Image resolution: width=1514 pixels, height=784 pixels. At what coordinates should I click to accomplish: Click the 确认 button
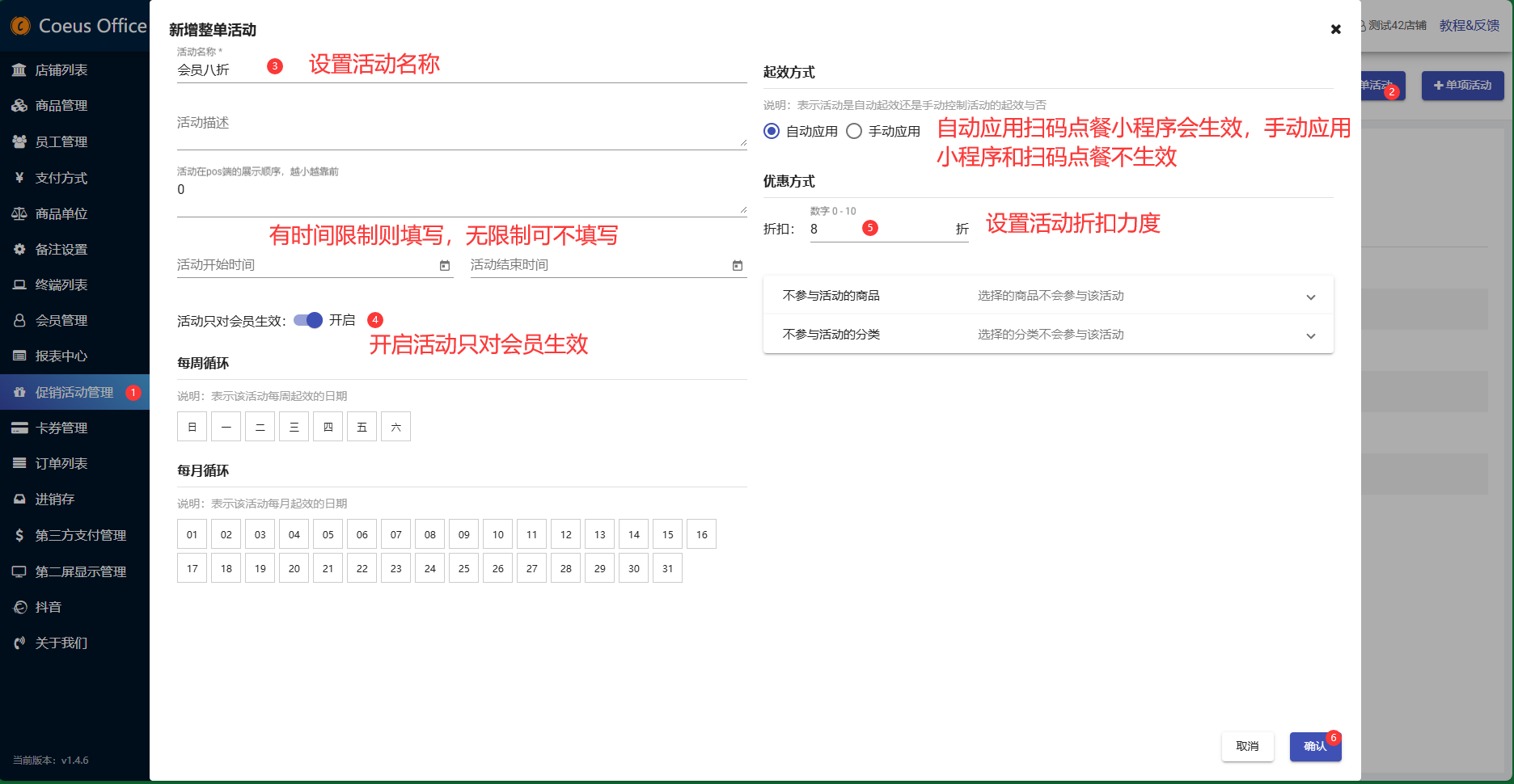tap(1314, 746)
